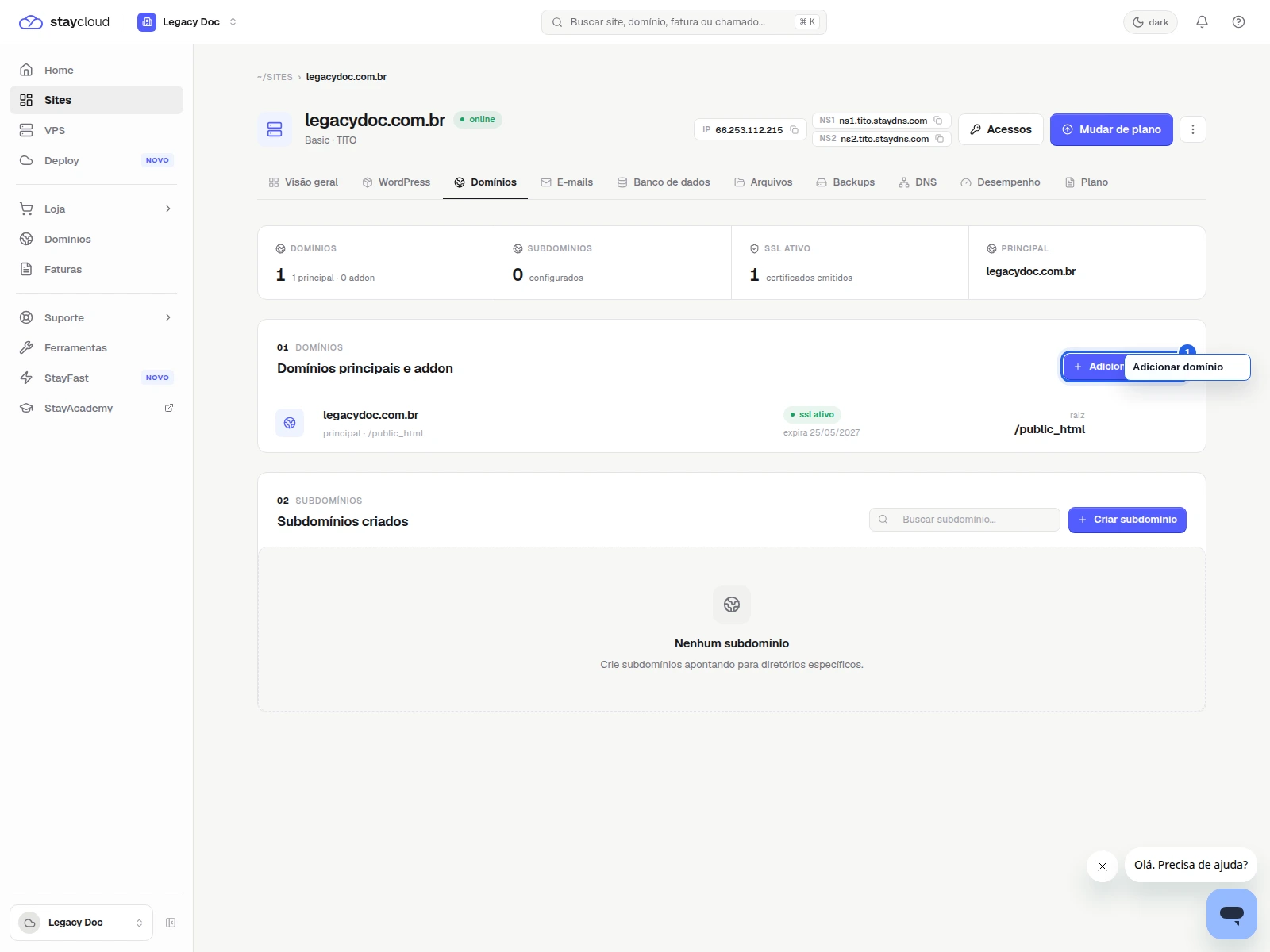Open Sites in sidebar

click(97, 100)
